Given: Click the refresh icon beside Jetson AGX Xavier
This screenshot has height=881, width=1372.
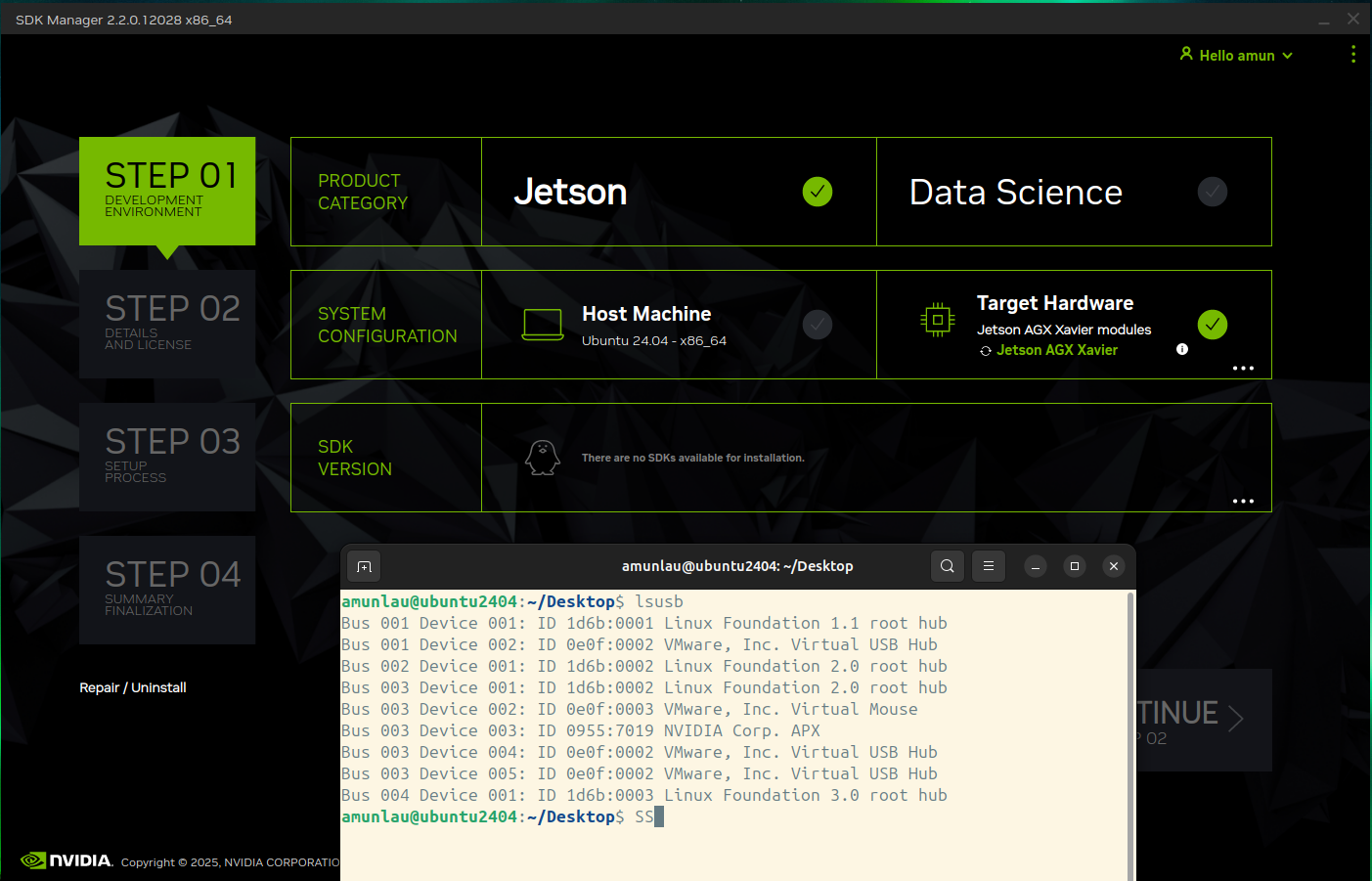Looking at the screenshot, I should tap(986, 351).
